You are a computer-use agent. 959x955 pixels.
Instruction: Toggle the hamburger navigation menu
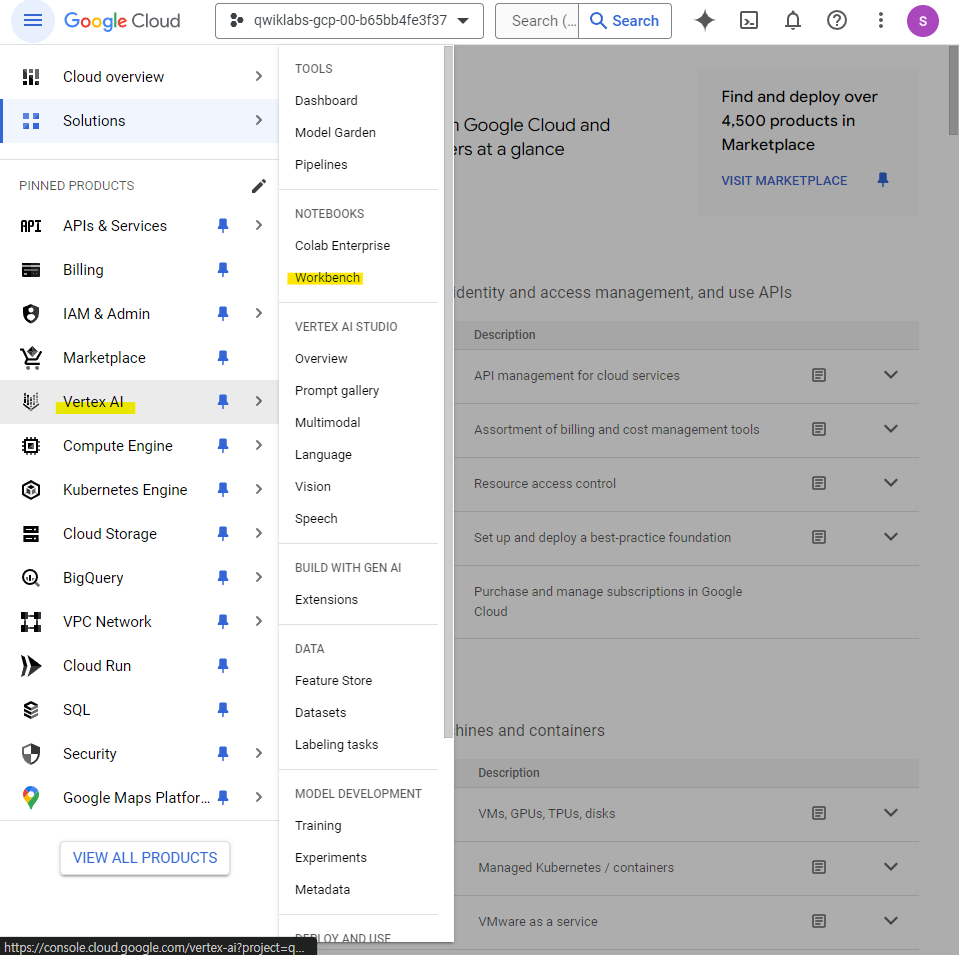coord(32,21)
